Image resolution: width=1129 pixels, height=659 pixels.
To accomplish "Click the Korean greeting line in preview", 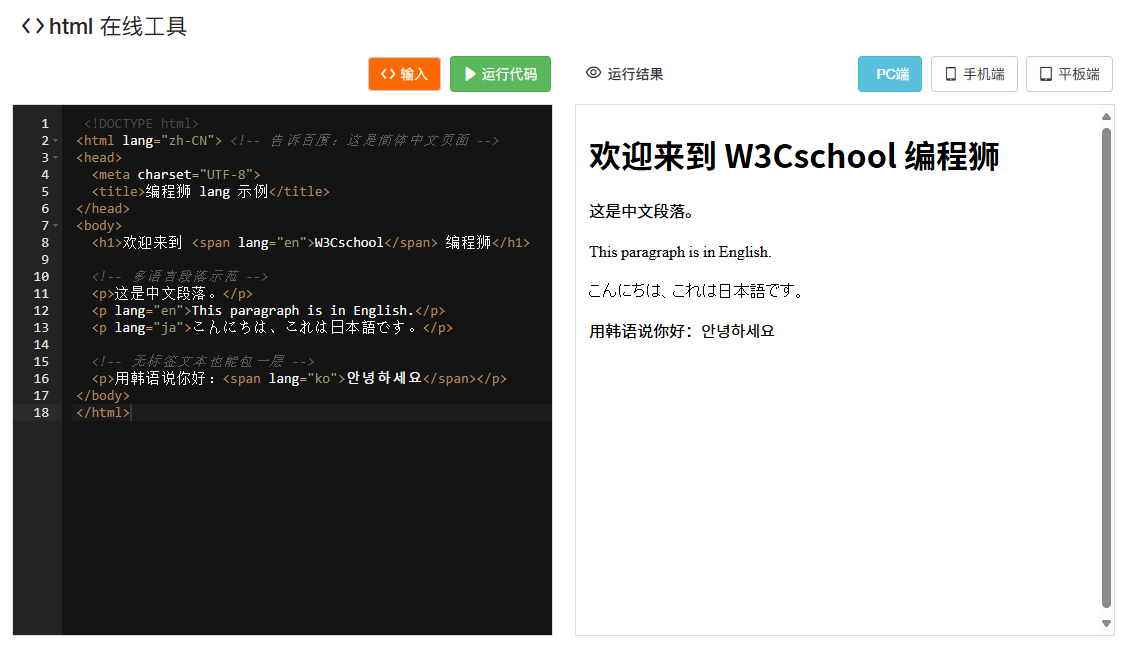I will (x=681, y=331).
